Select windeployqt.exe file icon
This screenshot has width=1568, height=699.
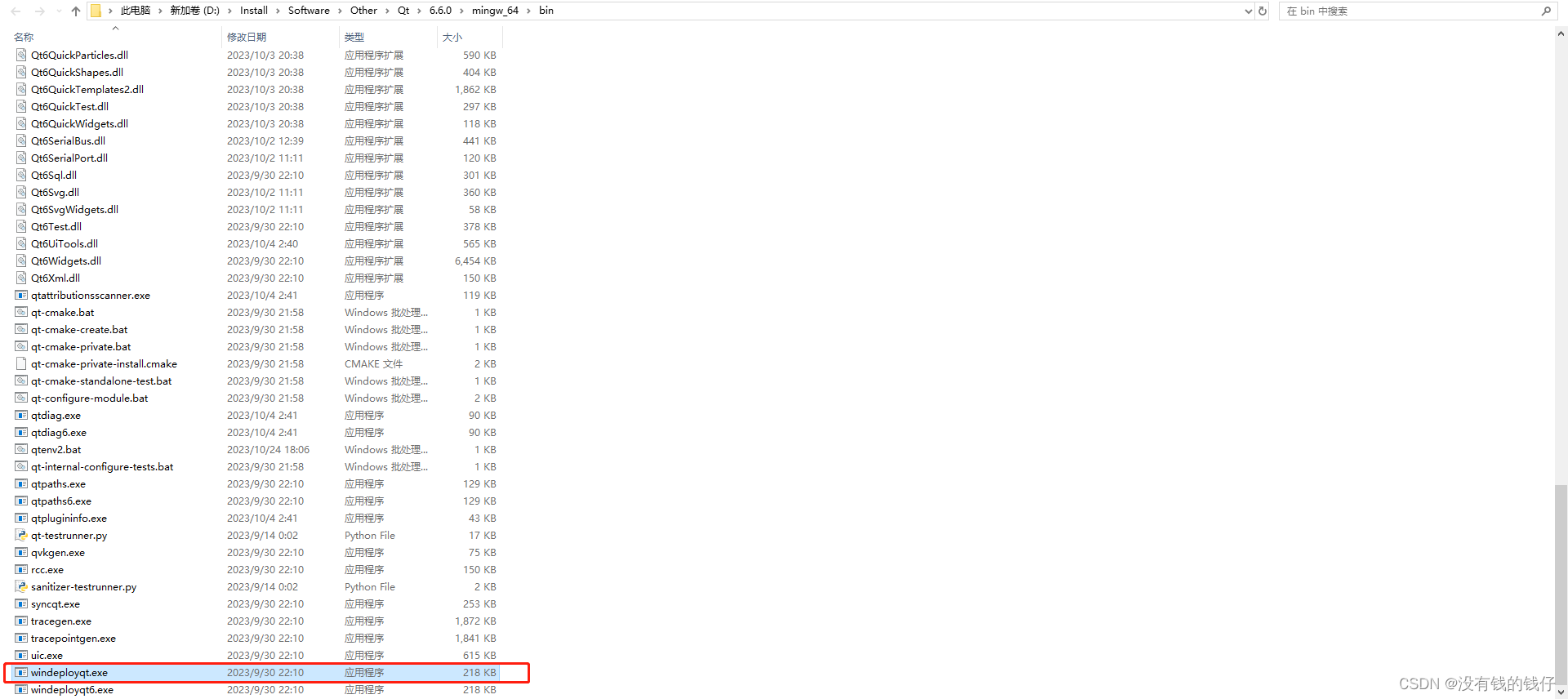[21, 672]
